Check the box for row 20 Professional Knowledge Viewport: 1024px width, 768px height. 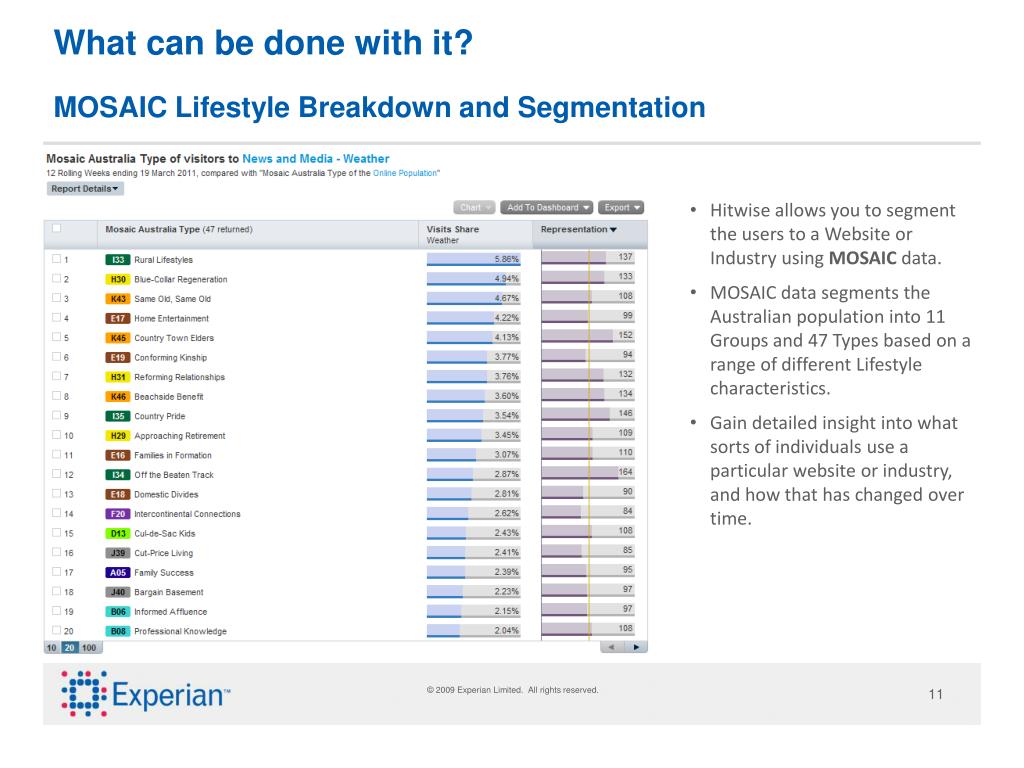click(x=57, y=631)
